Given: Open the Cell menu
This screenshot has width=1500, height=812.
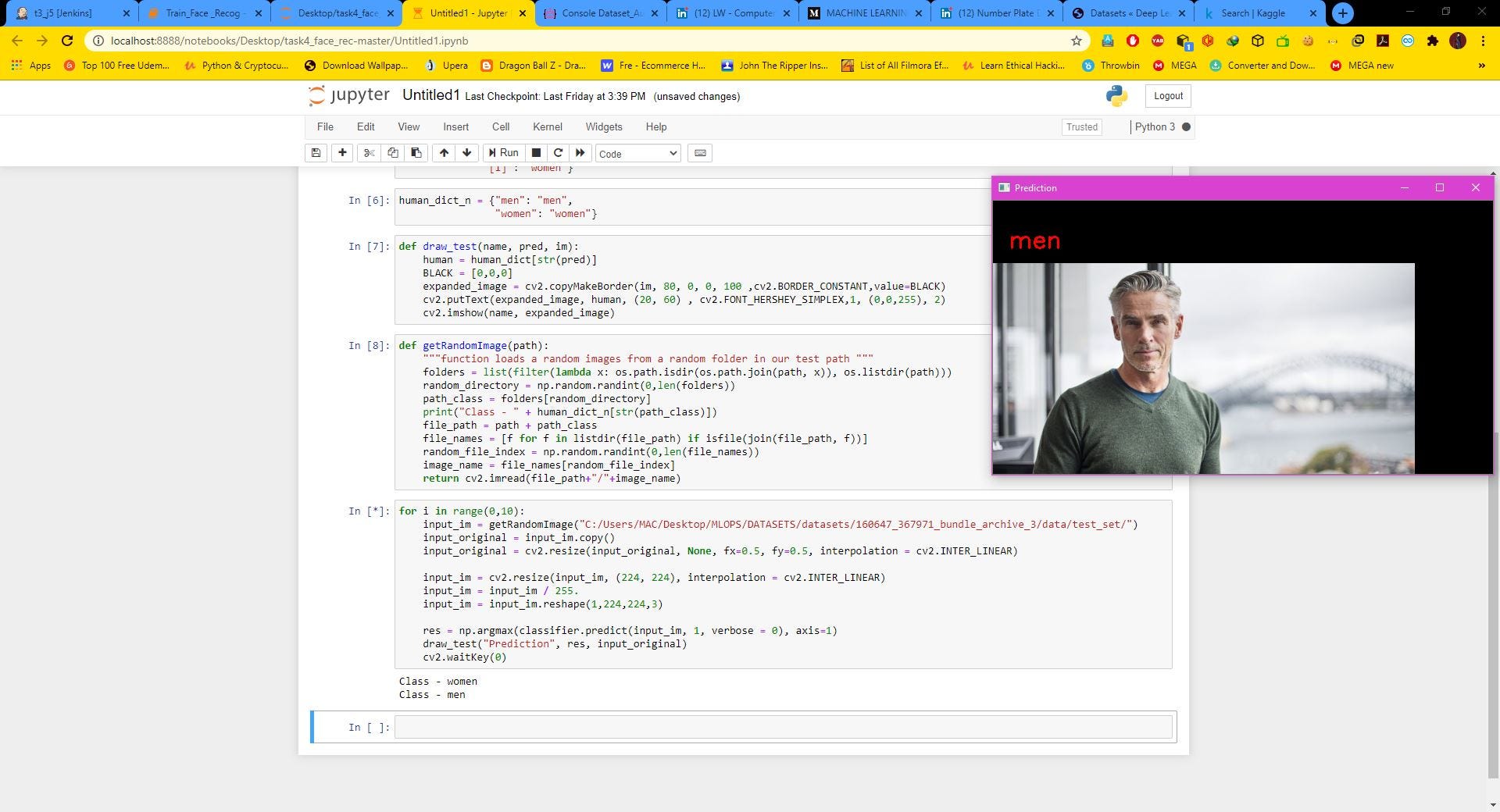Looking at the screenshot, I should tap(501, 126).
